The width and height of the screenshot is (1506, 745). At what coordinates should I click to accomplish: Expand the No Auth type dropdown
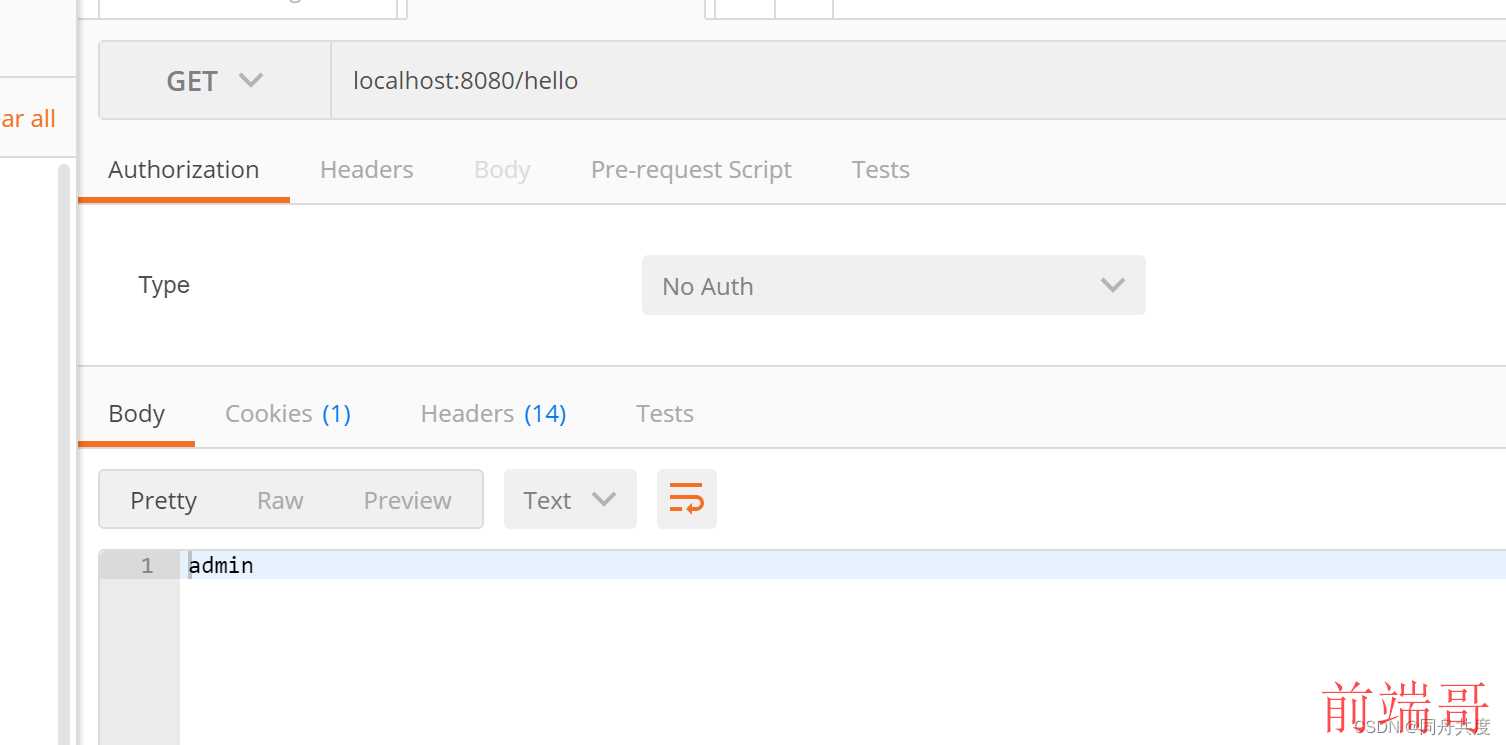point(893,286)
